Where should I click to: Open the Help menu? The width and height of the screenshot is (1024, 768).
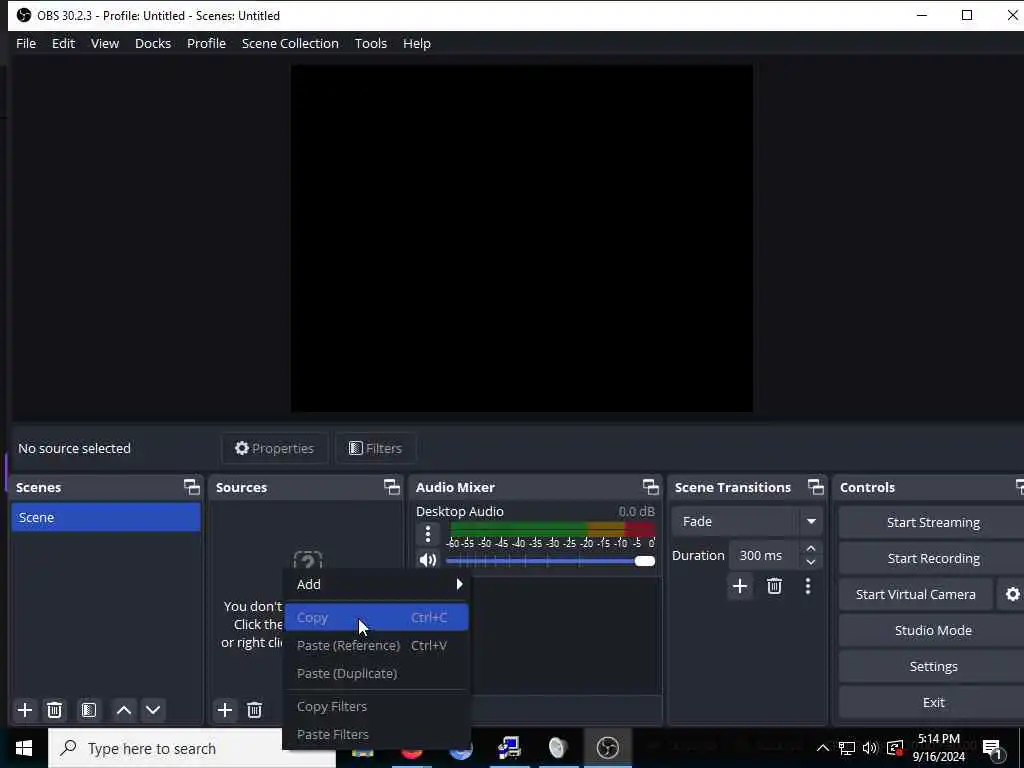pyautogui.click(x=417, y=43)
